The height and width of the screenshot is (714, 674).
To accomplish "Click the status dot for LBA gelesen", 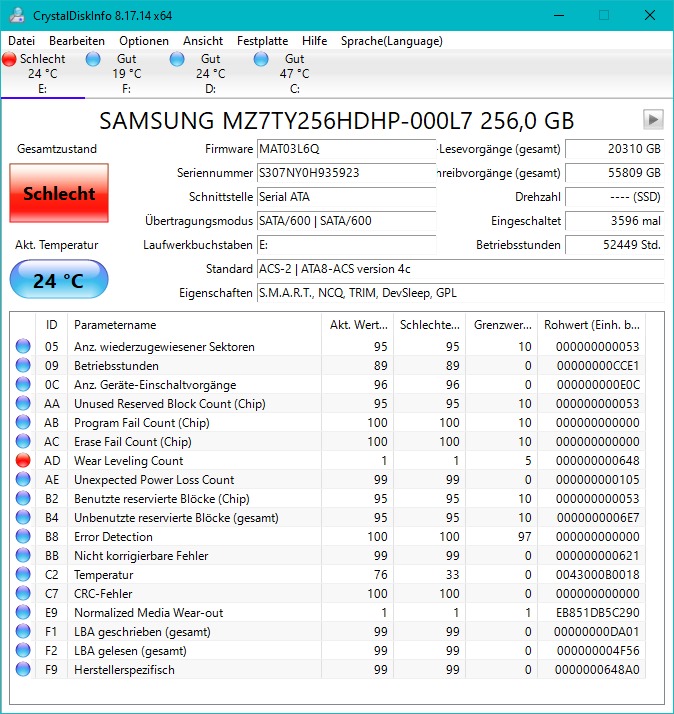I will point(23,651).
